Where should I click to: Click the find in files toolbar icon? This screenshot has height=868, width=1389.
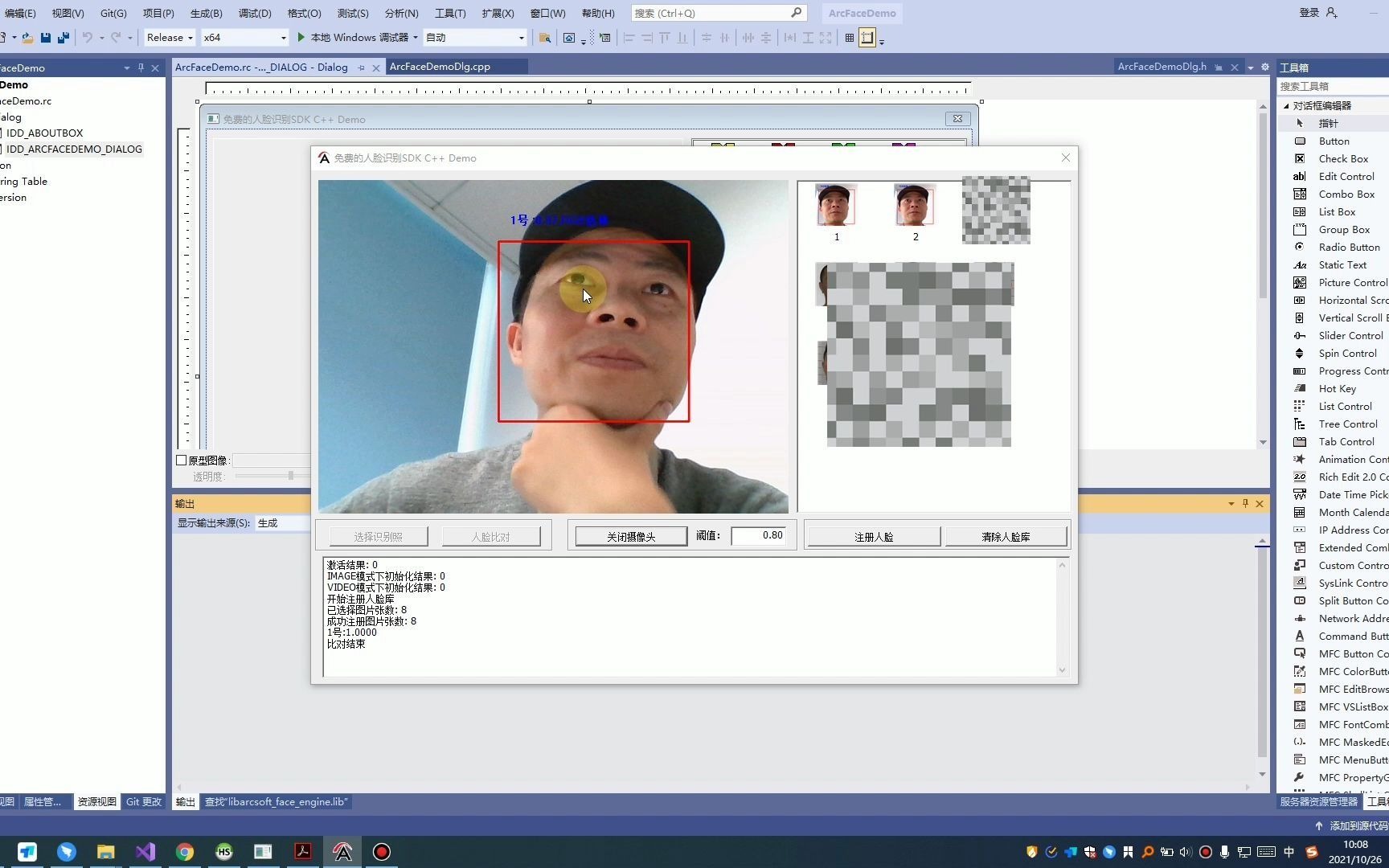[544, 37]
